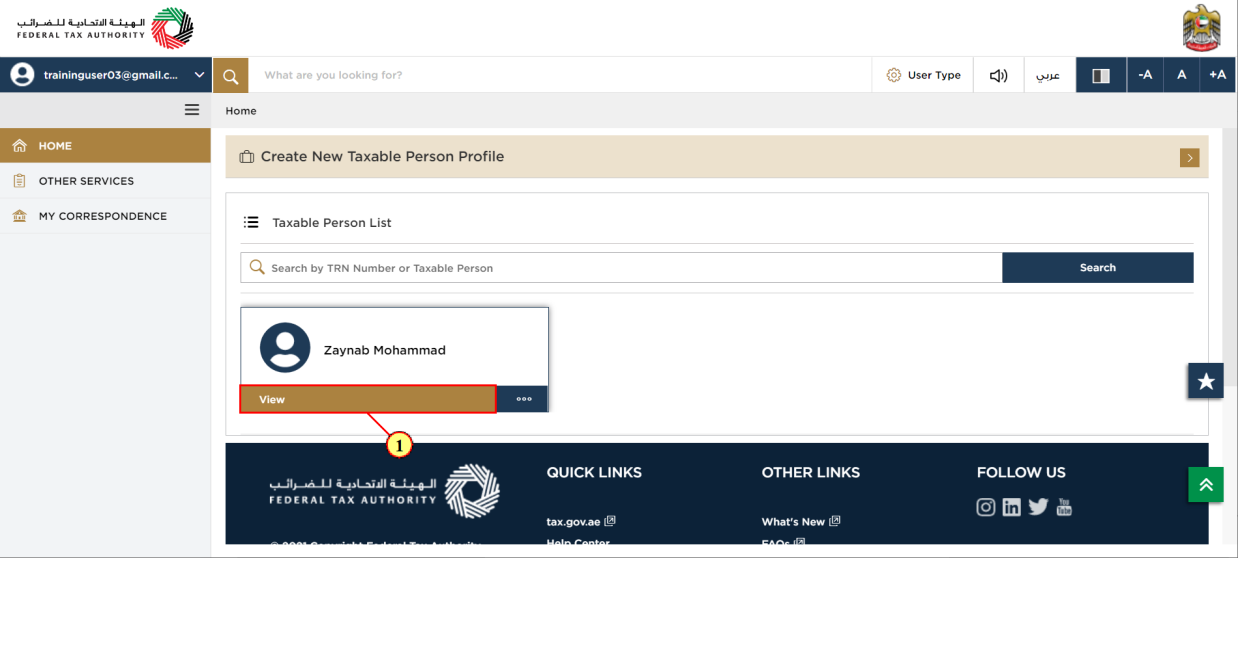Click the My Correspondence bank icon
The height and width of the screenshot is (648, 1238).
[x=19, y=216]
